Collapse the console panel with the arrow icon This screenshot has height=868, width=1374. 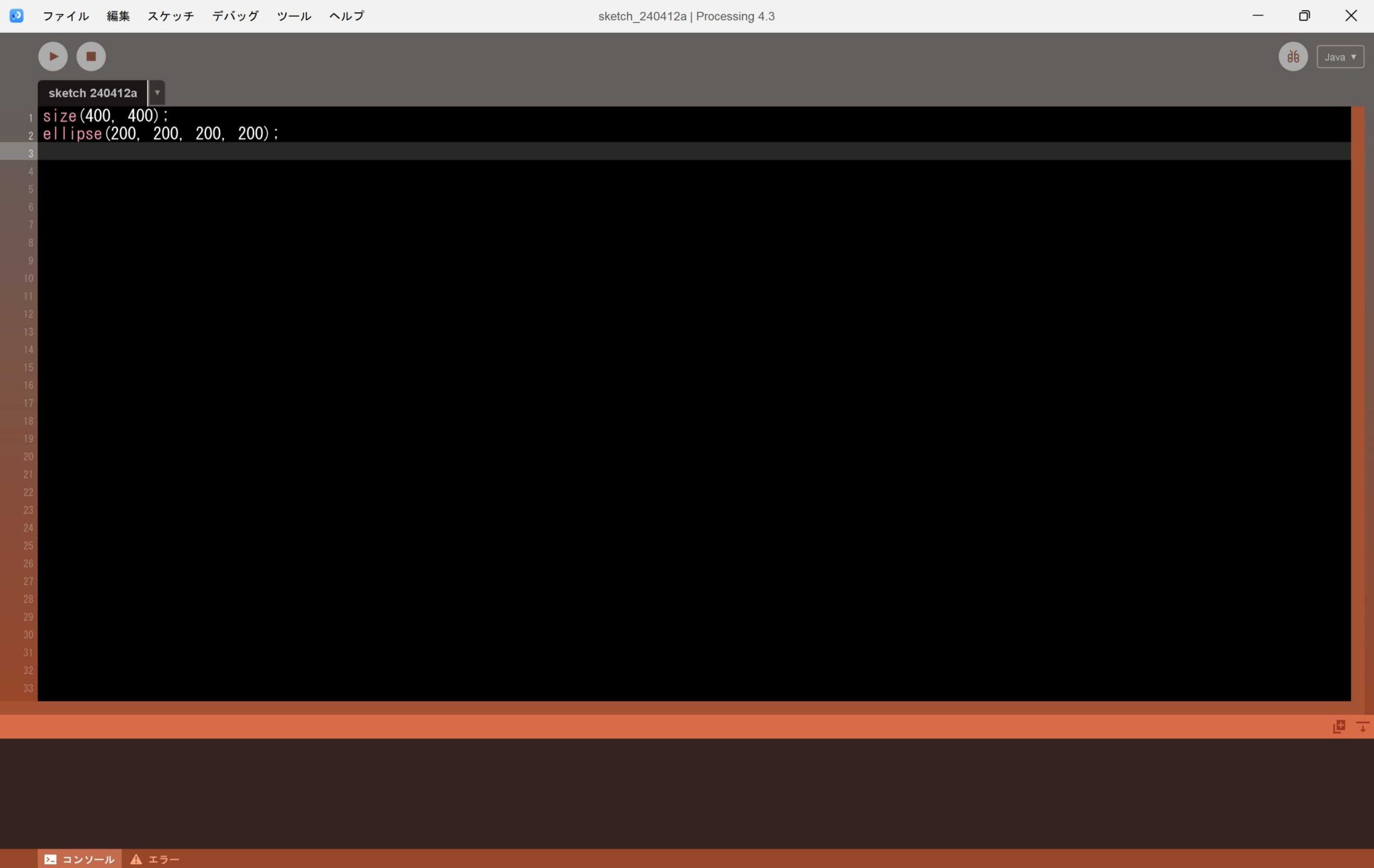(1363, 726)
